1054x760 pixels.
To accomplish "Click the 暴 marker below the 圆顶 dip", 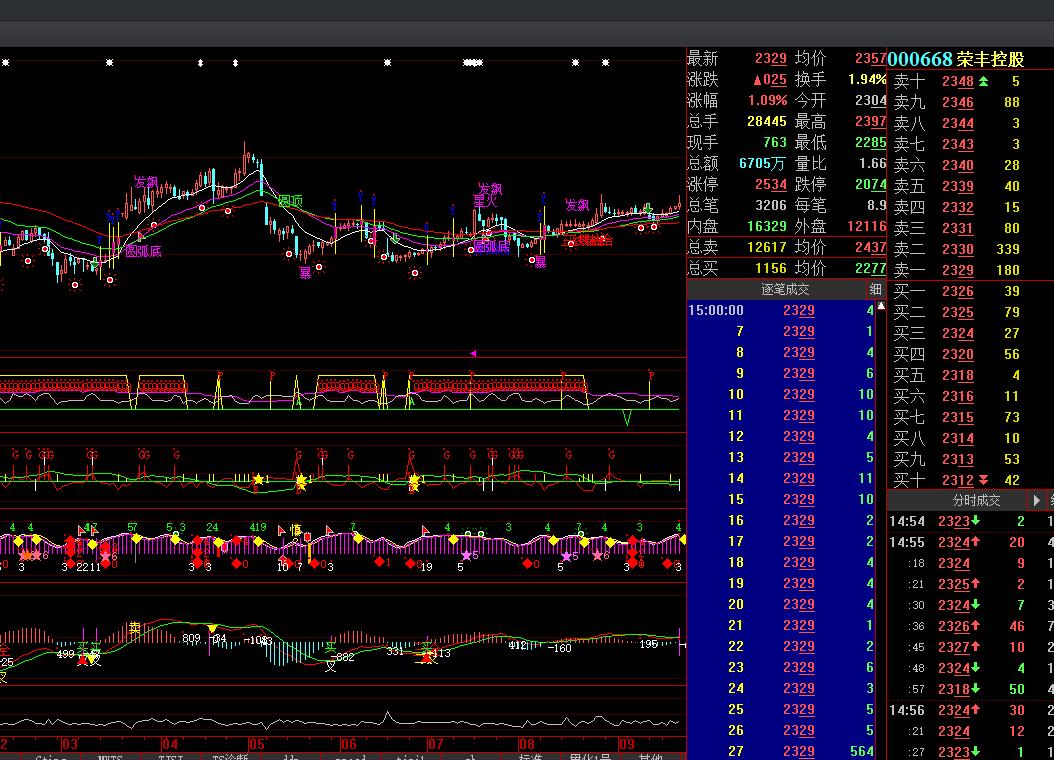I will coord(305,272).
